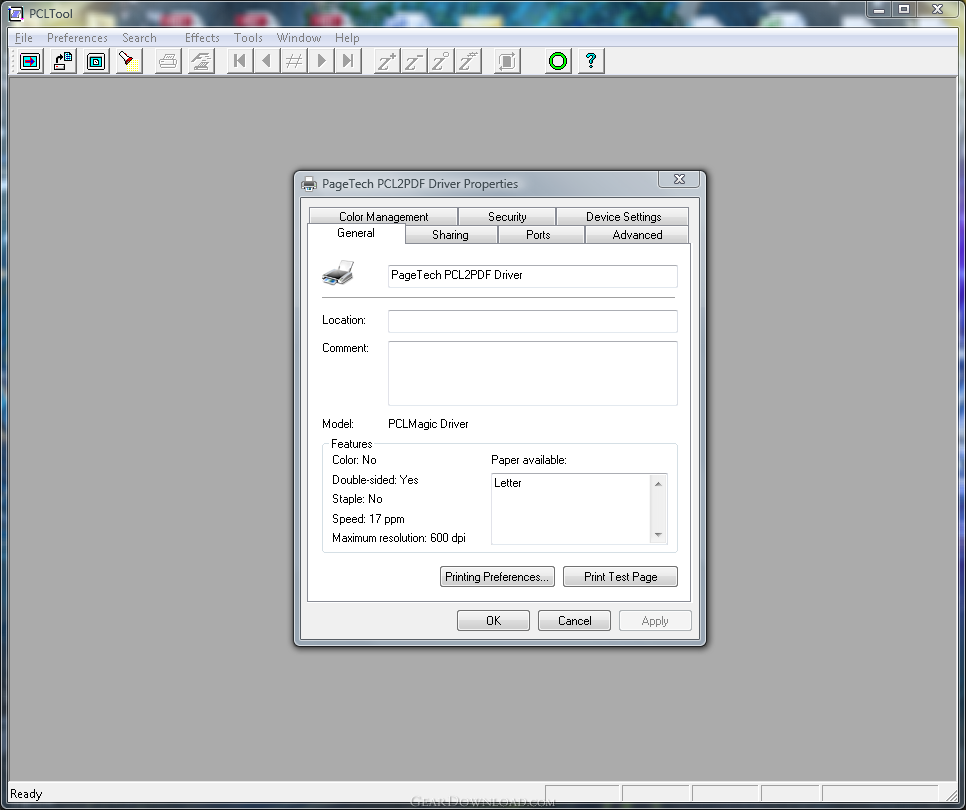Click the 'Maximum resolution: 600 dpi' text
Viewport: 966px width, 810px height.
(x=399, y=538)
